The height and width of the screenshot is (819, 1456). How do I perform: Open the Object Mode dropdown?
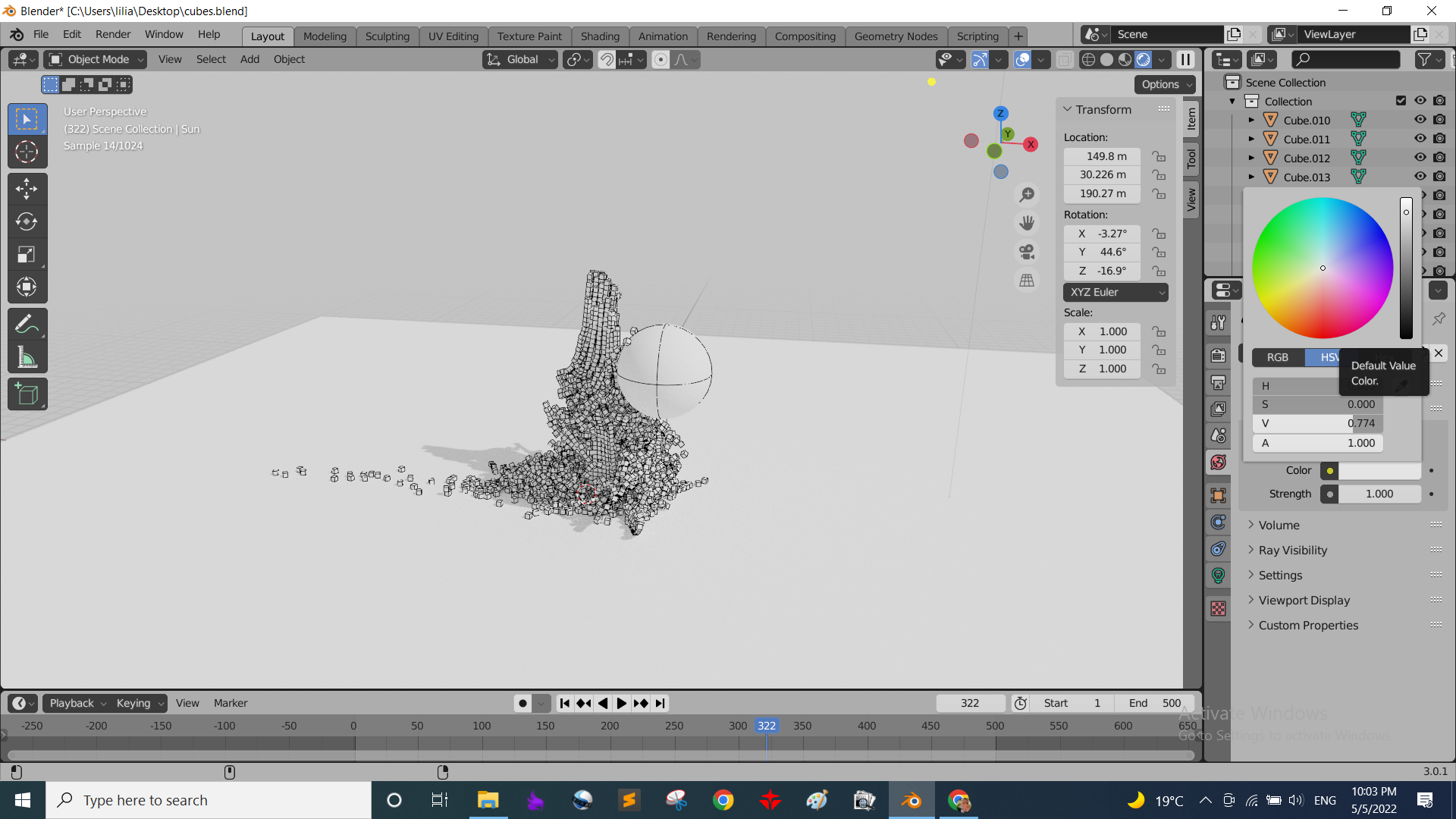[96, 59]
